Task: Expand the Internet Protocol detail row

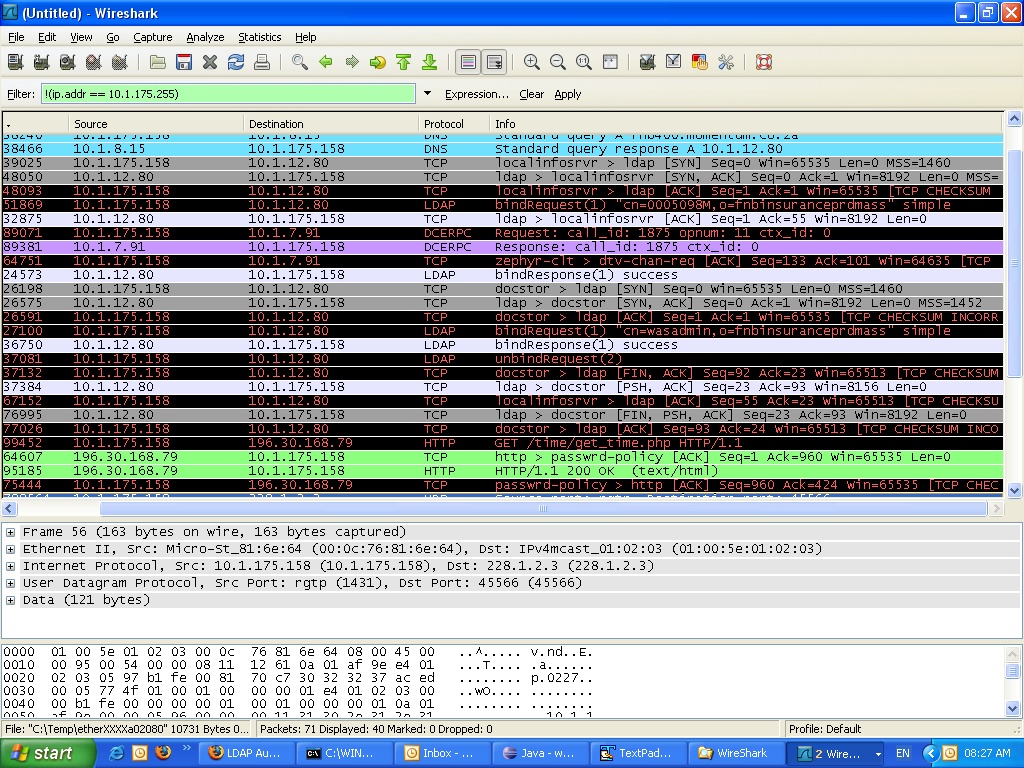Action: tap(9, 567)
